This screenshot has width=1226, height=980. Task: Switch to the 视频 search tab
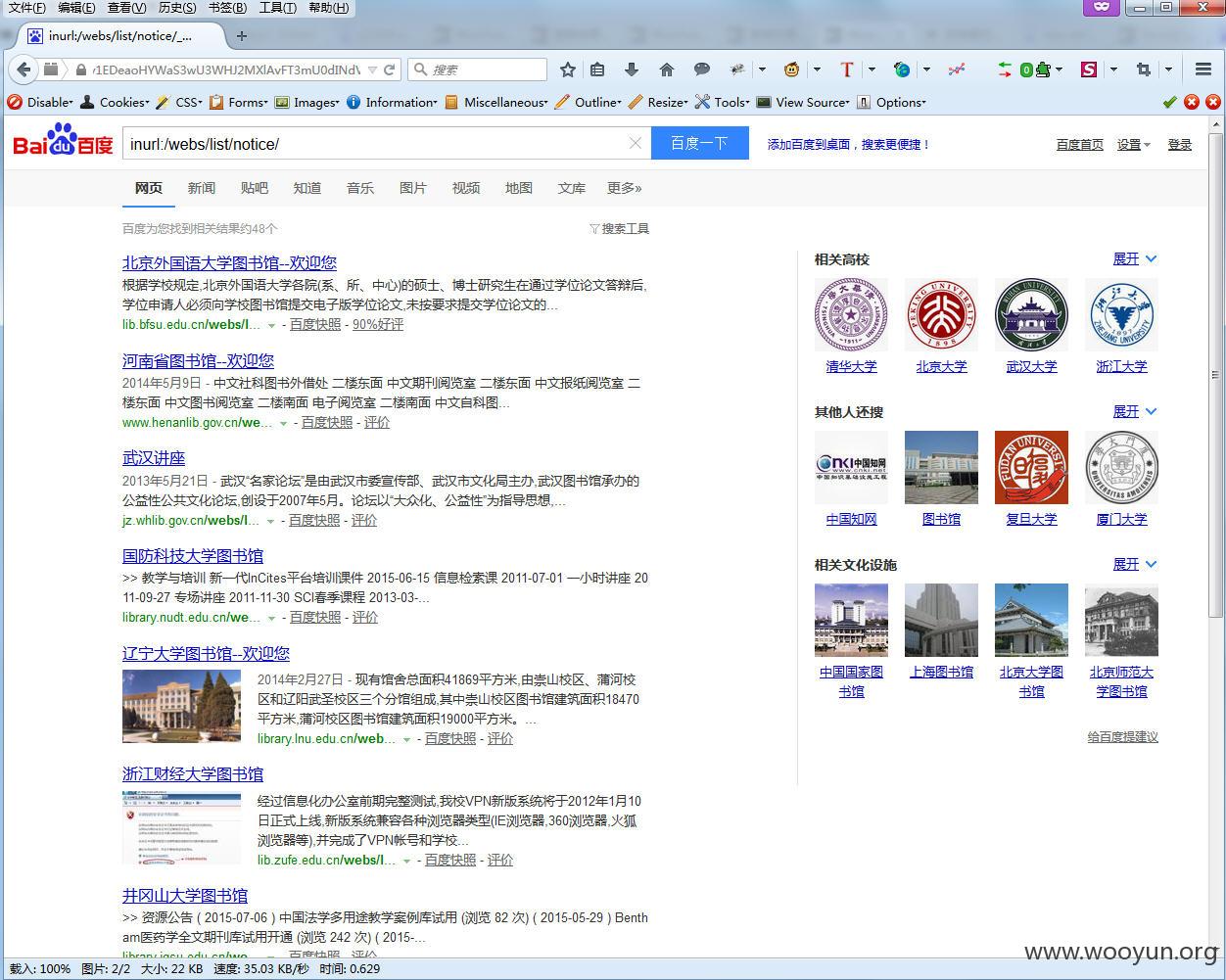point(466,188)
